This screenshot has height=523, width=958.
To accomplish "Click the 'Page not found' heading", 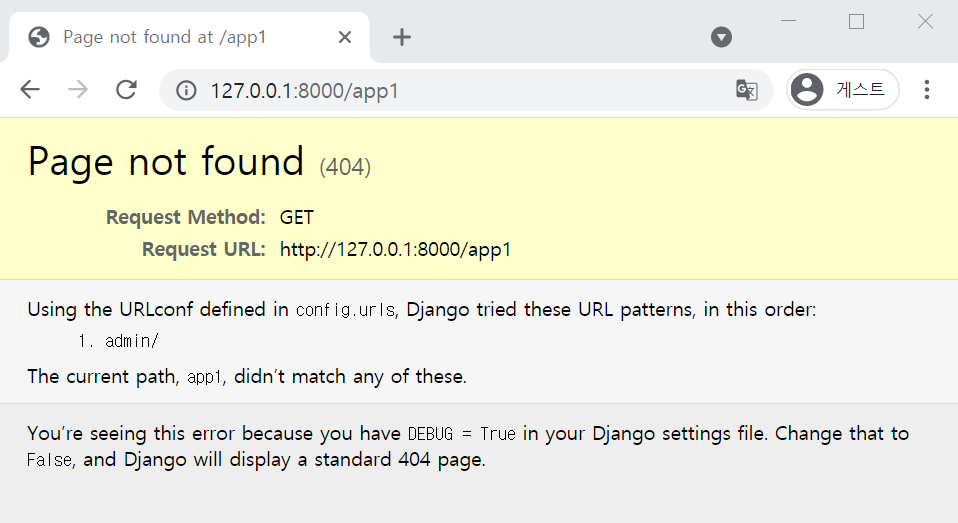I will pyautogui.click(x=166, y=162).
